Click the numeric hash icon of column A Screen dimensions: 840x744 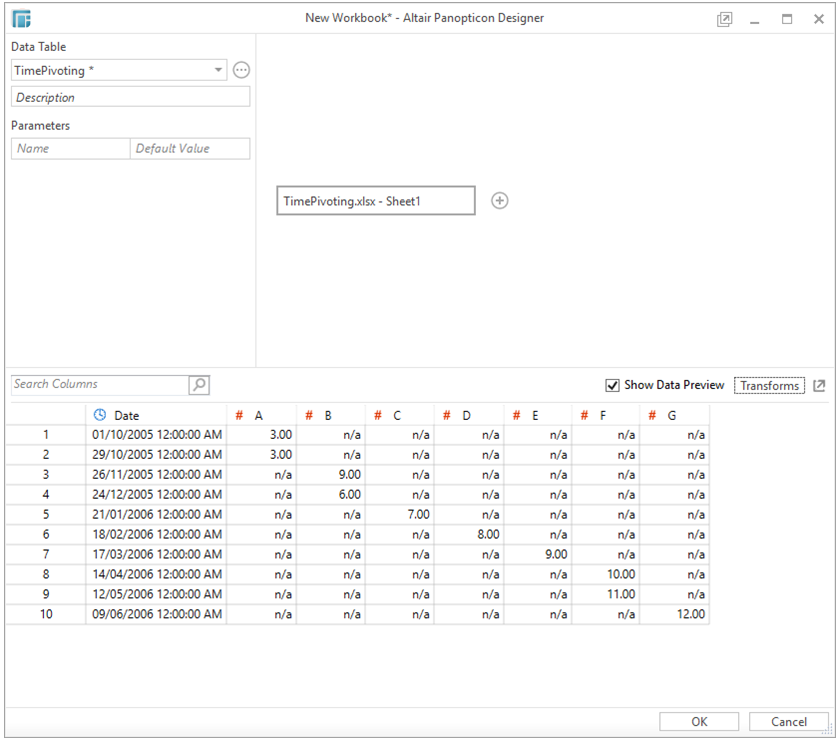click(x=239, y=416)
